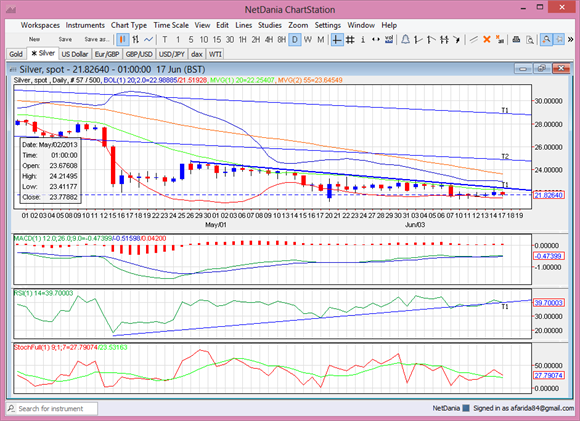Click the double bar comparison icon
This screenshot has width=580, height=421.
coord(444,39)
